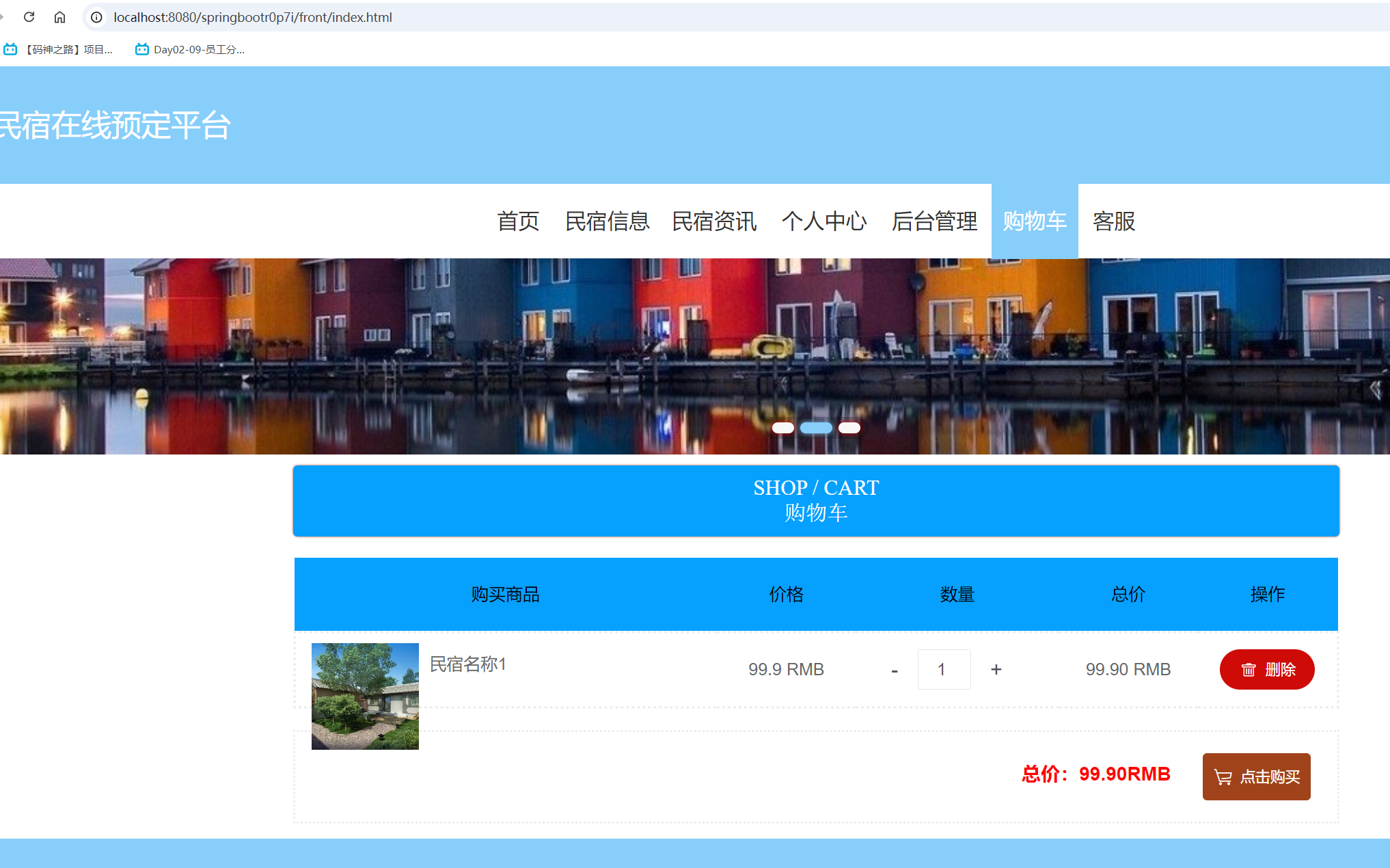Click the banner's right arrow icon
The height and width of the screenshot is (868, 1390).
click(1375, 390)
